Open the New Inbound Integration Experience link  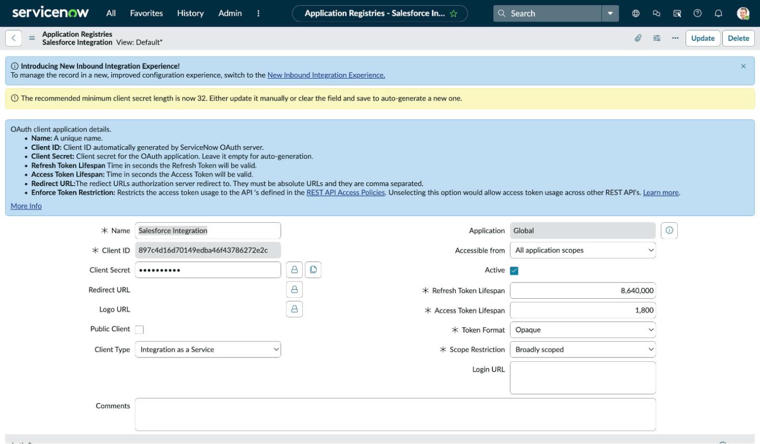[x=326, y=75]
